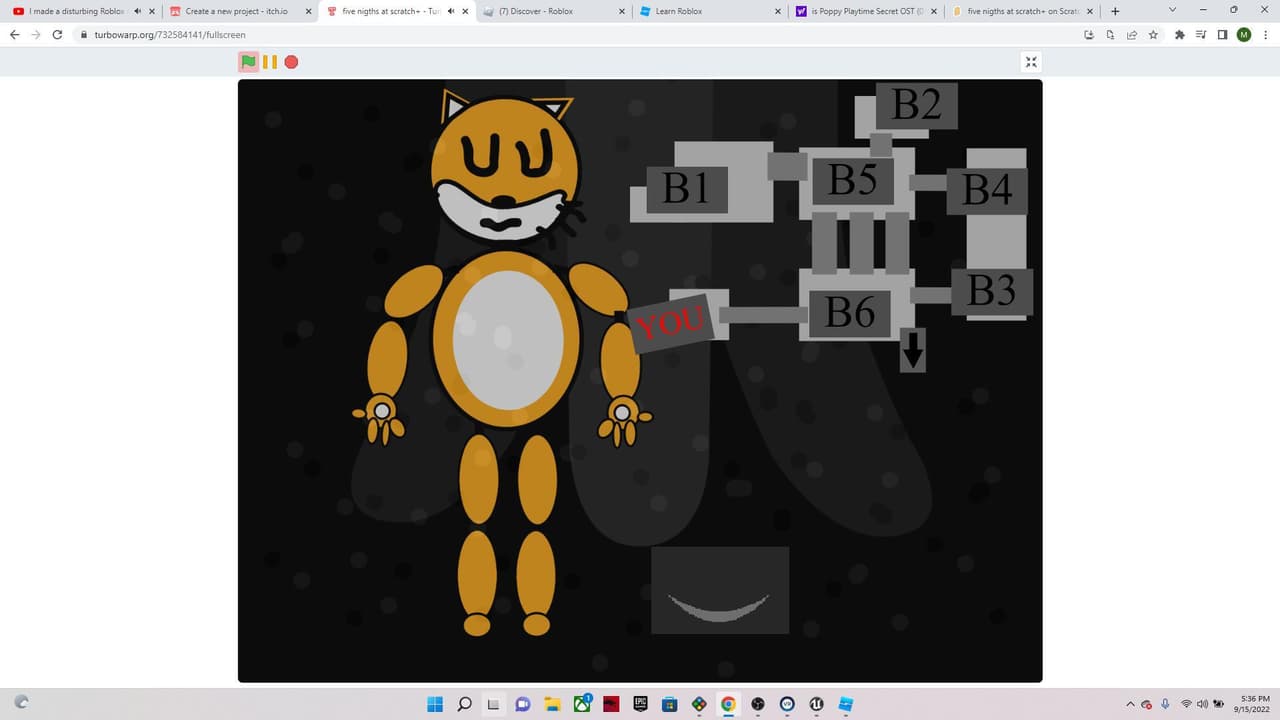Viewport: 1280px width, 720px height.
Task: Exit fullscreen using the arrows icon
Action: coord(1031,62)
